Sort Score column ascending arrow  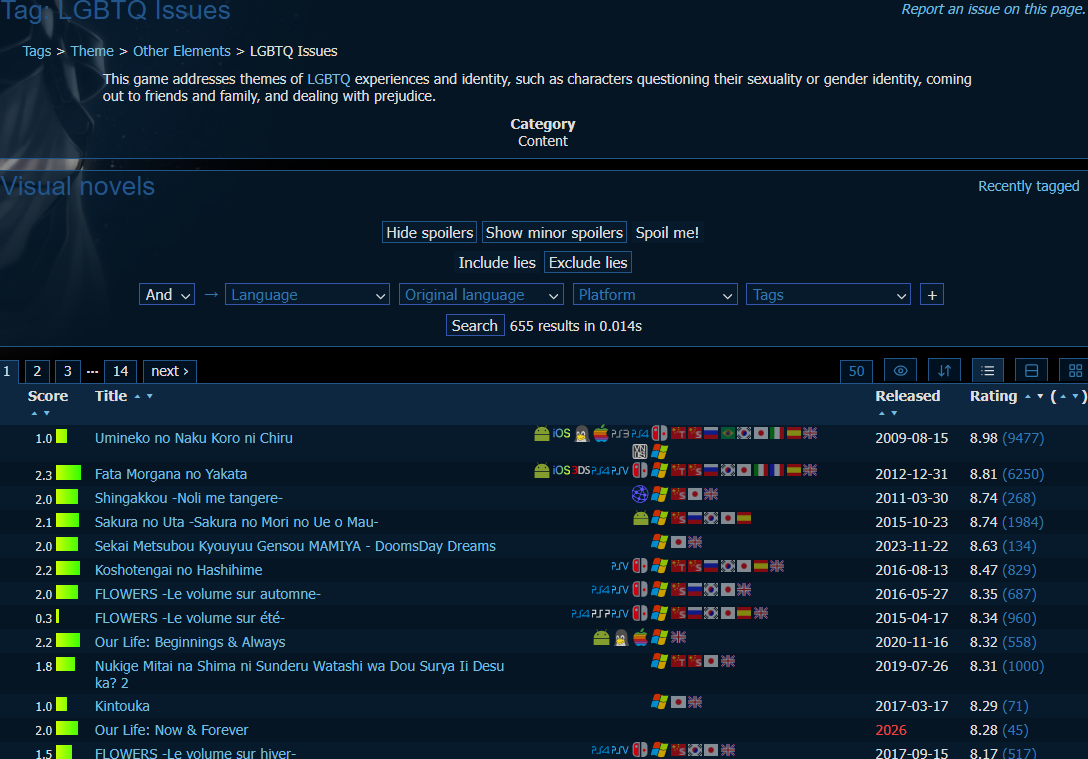click(34, 413)
